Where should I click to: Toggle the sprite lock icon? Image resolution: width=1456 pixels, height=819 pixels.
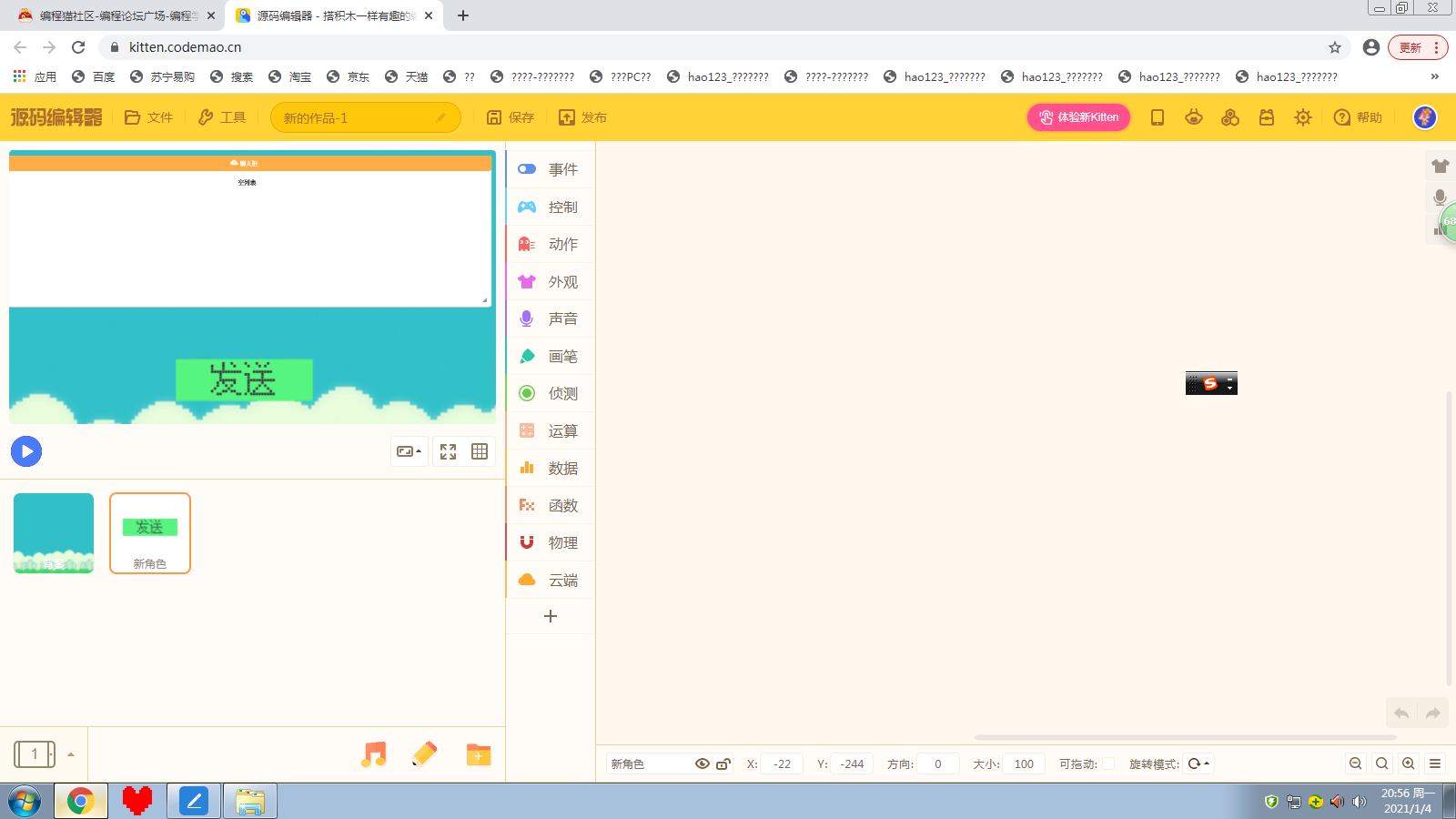723,763
